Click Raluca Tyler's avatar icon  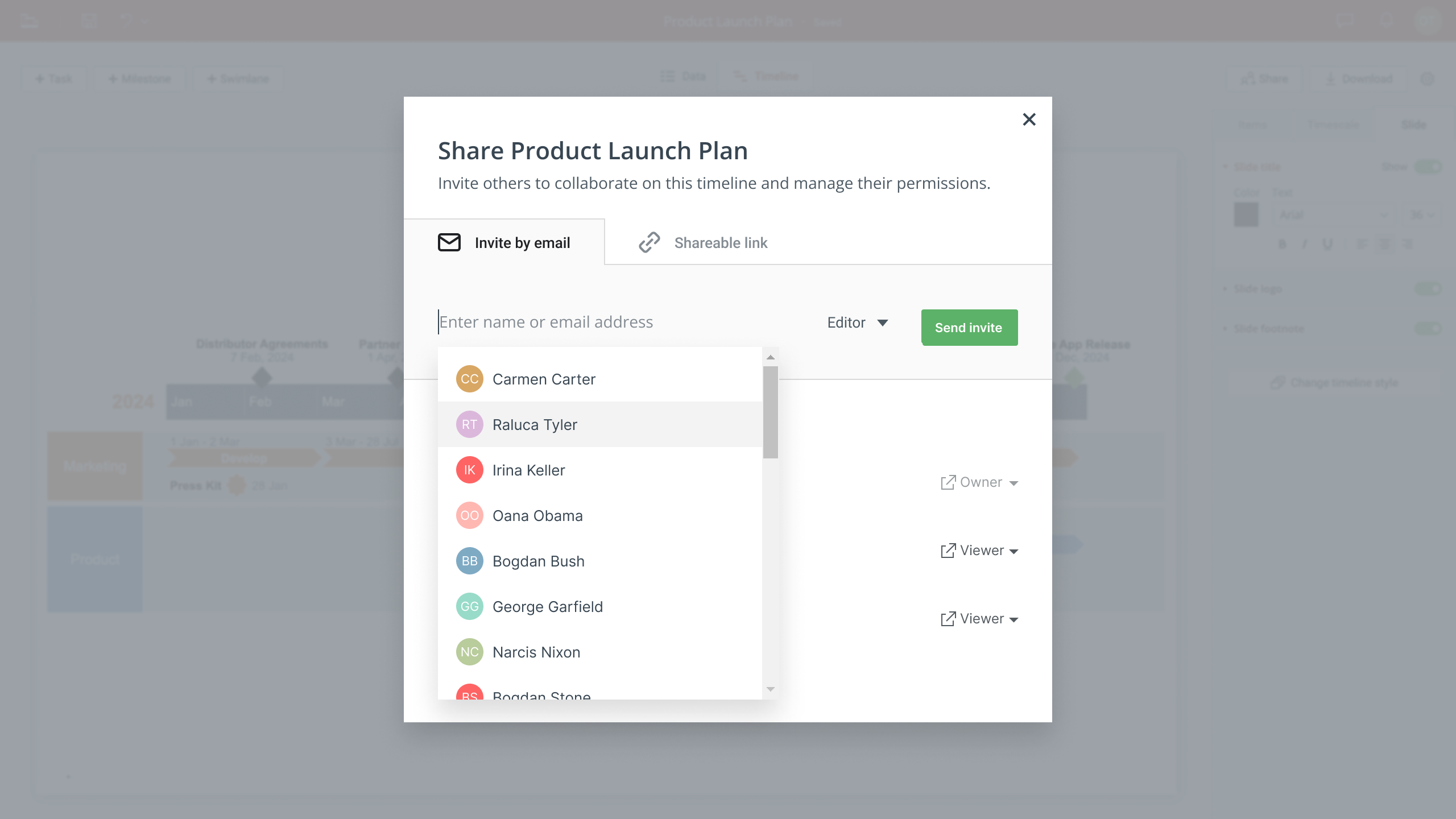468,424
